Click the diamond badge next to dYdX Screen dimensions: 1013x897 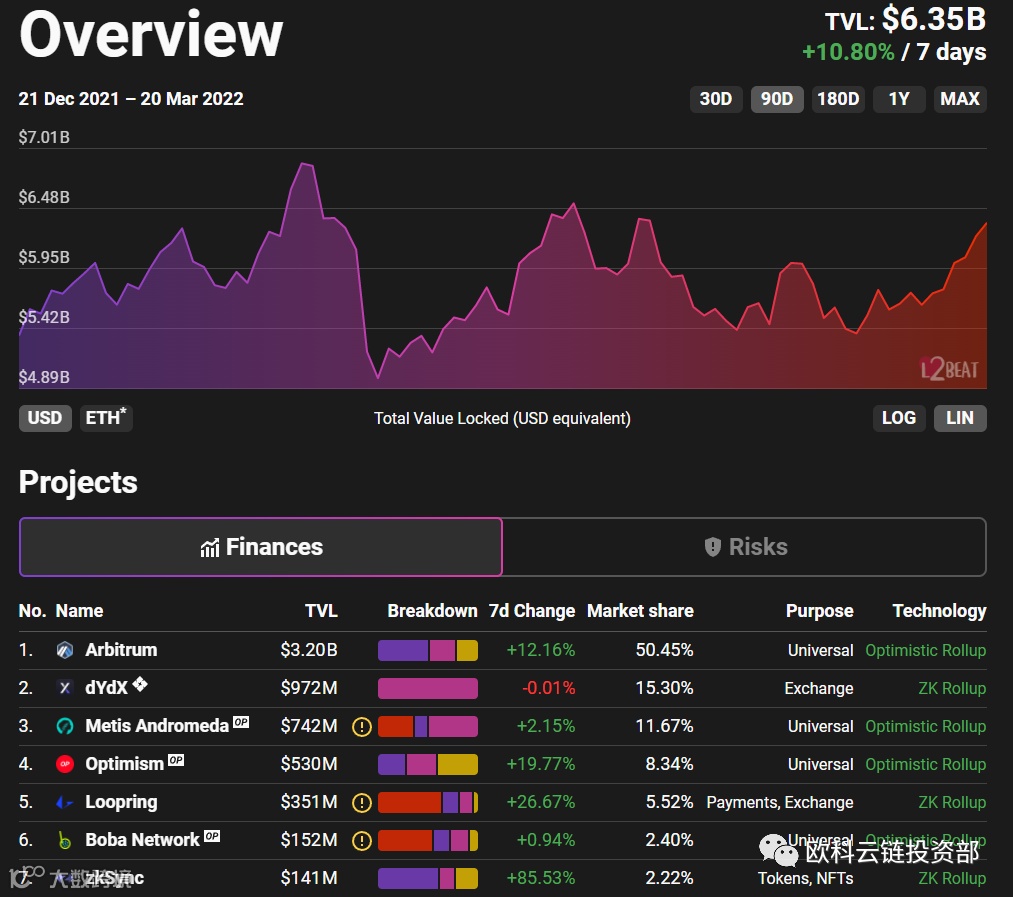(140, 684)
